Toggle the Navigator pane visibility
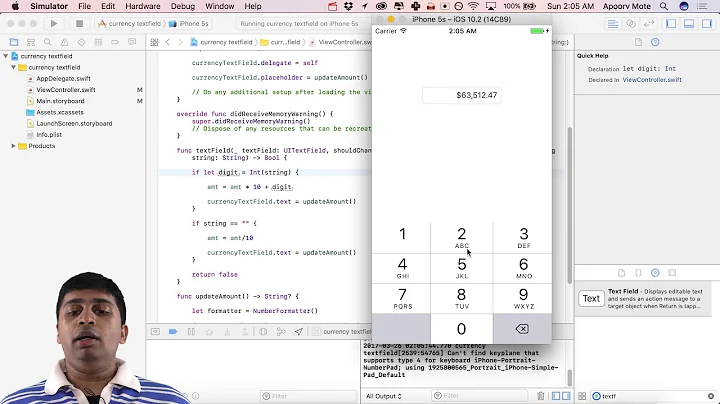This screenshot has width=720, height=404. tap(671, 23)
